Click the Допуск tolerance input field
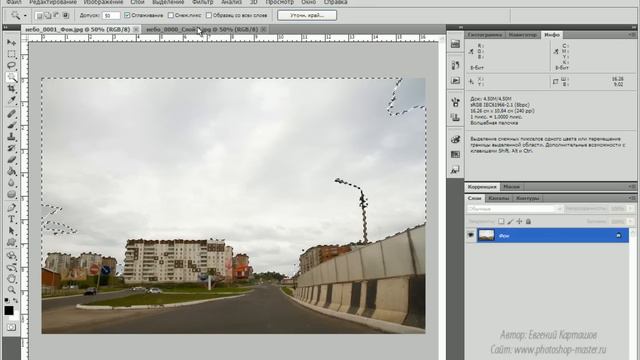This screenshot has width=640, height=360. [x=111, y=16]
